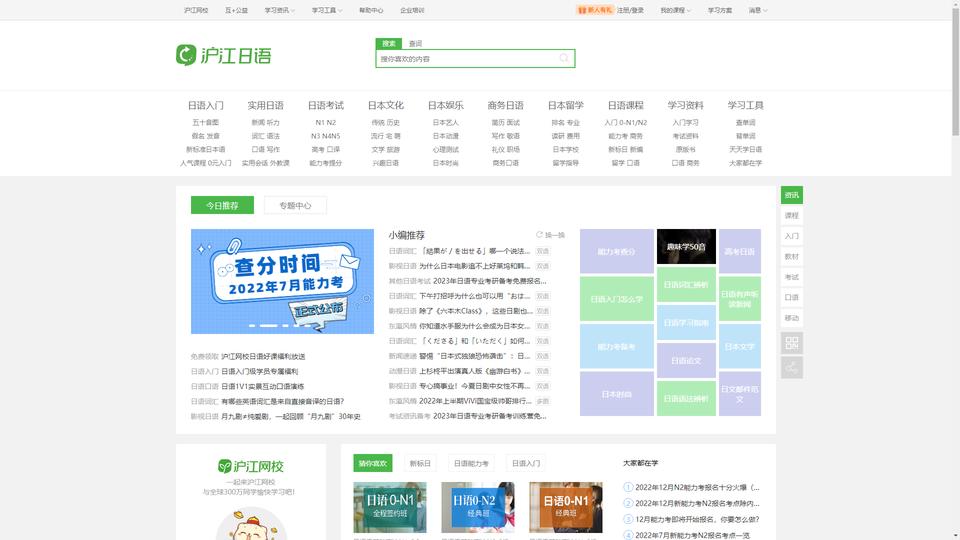Click 五十音图 under 日语入门
The height and width of the screenshot is (540, 960).
tap(206, 122)
